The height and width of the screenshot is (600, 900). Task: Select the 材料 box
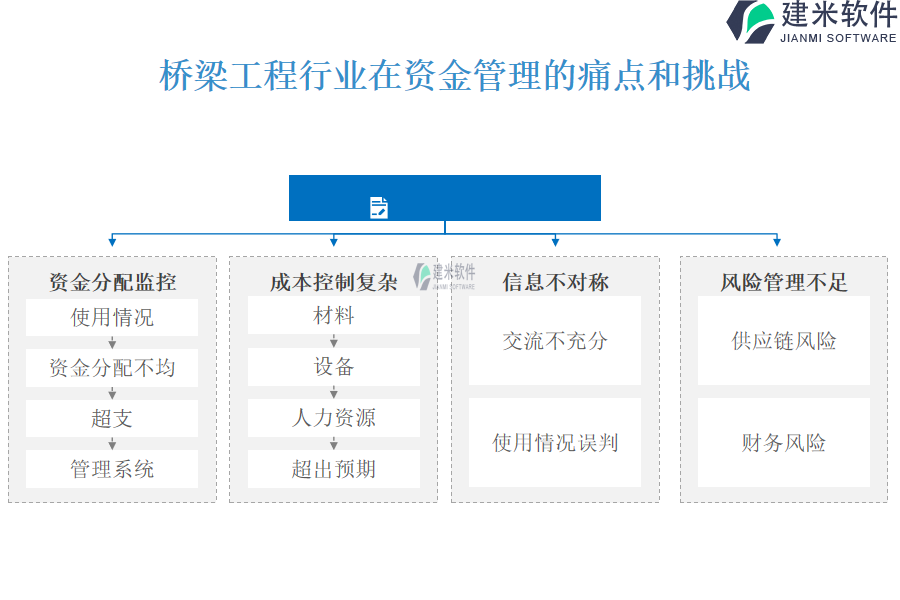pyautogui.click(x=334, y=315)
